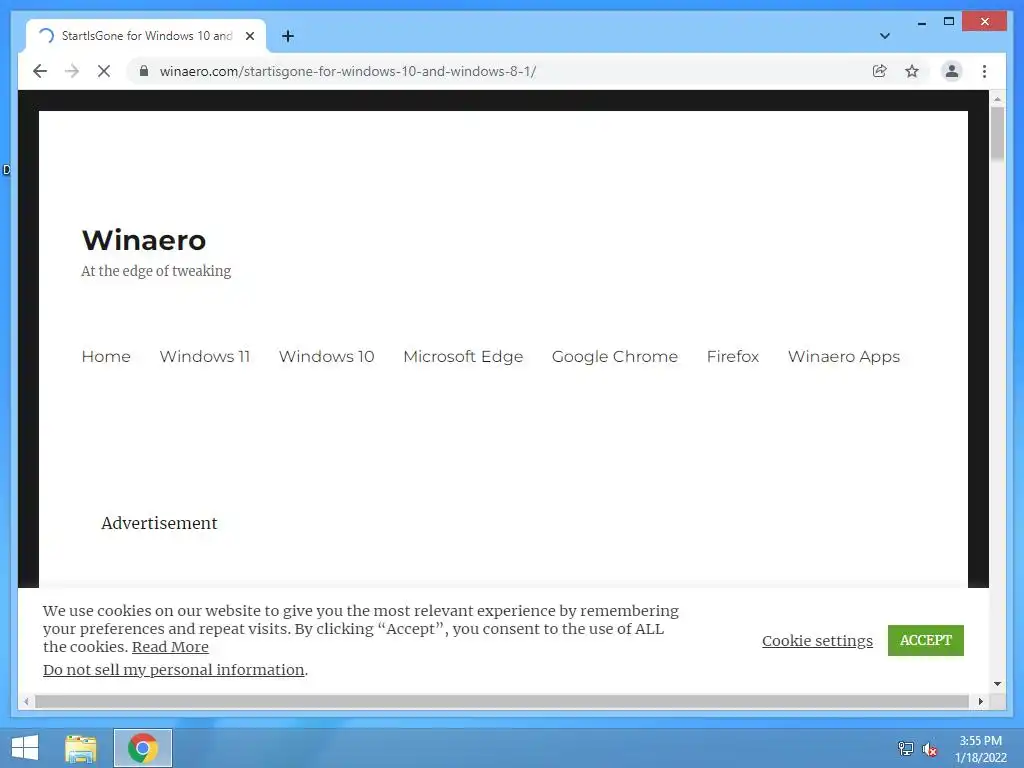Viewport: 1024px width, 768px height.
Task: Click the 'At the edge of tweaking' tagline
Action: 156,271
